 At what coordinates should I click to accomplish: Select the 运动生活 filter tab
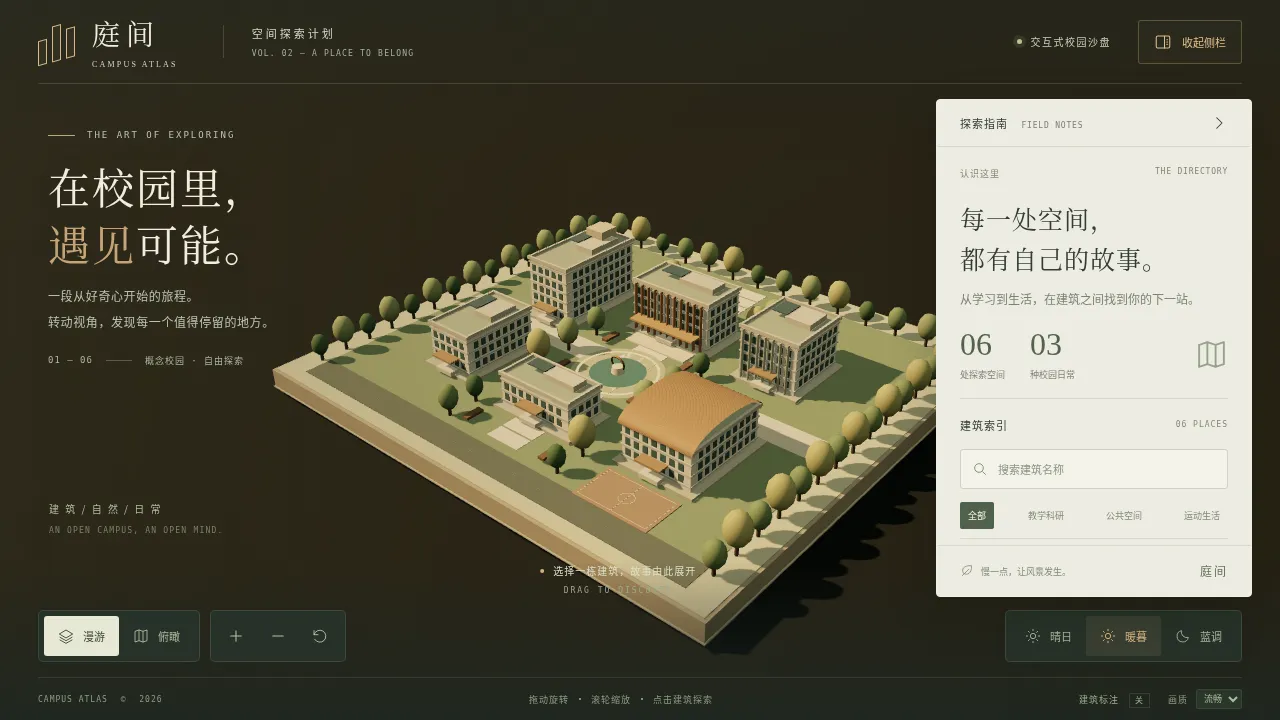coord(1202,515)
